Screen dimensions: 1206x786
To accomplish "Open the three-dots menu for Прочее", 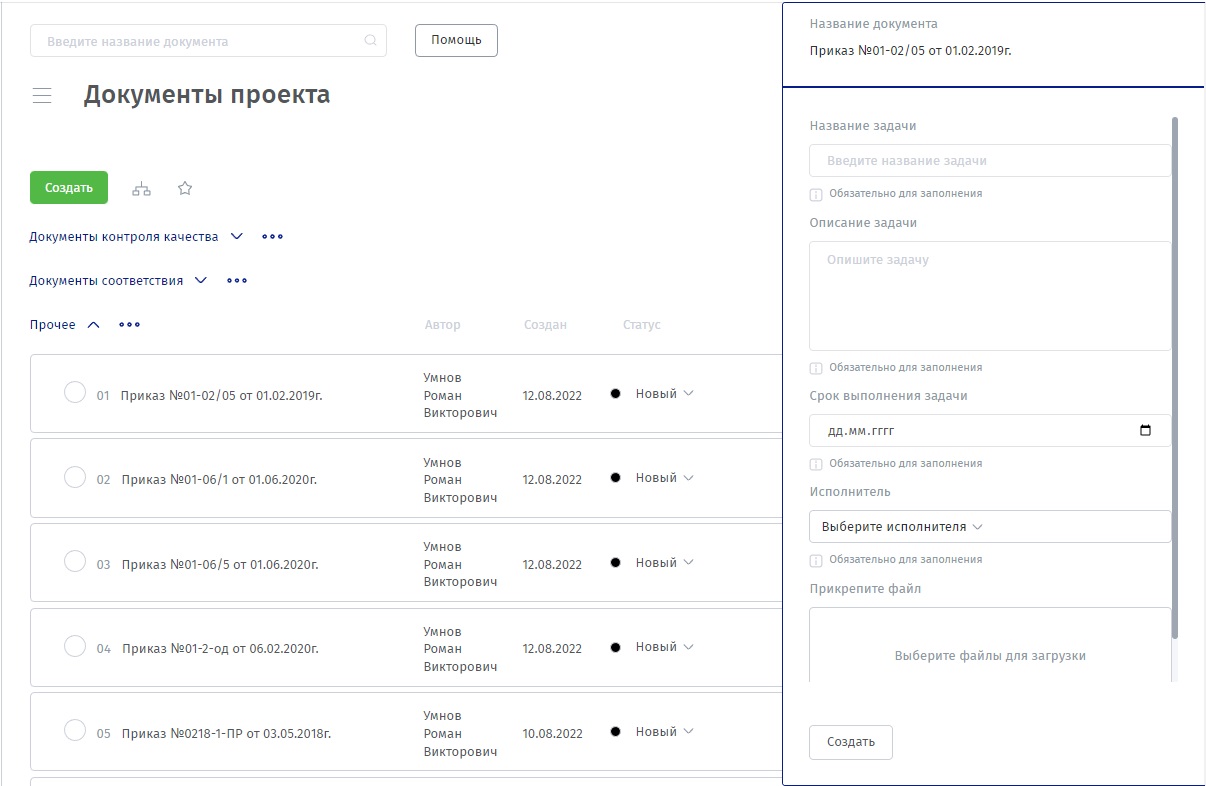I will [x=129, y=325].
